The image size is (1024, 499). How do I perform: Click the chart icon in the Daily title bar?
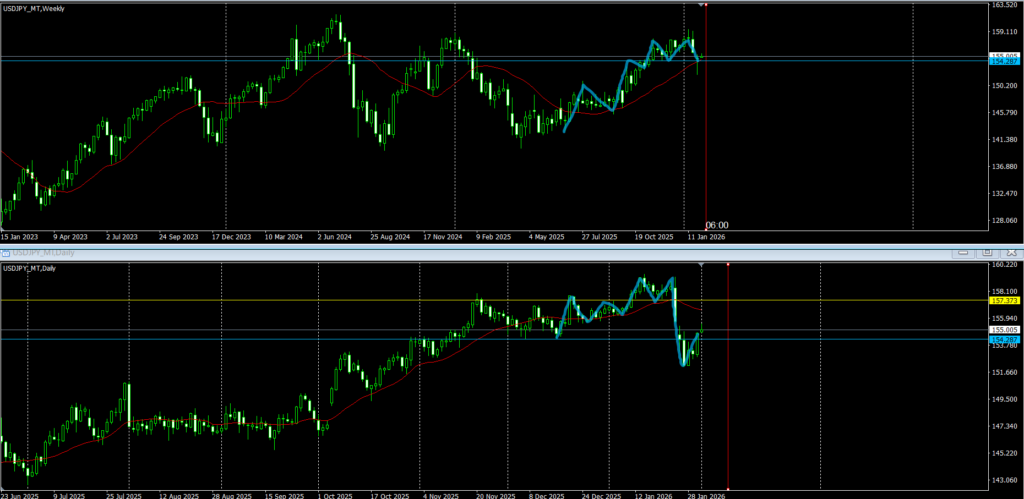[x=6, y=252]
